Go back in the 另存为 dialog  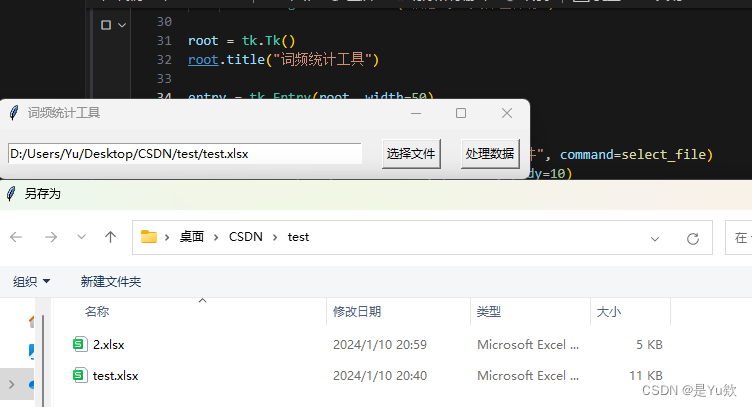(16, 237)
